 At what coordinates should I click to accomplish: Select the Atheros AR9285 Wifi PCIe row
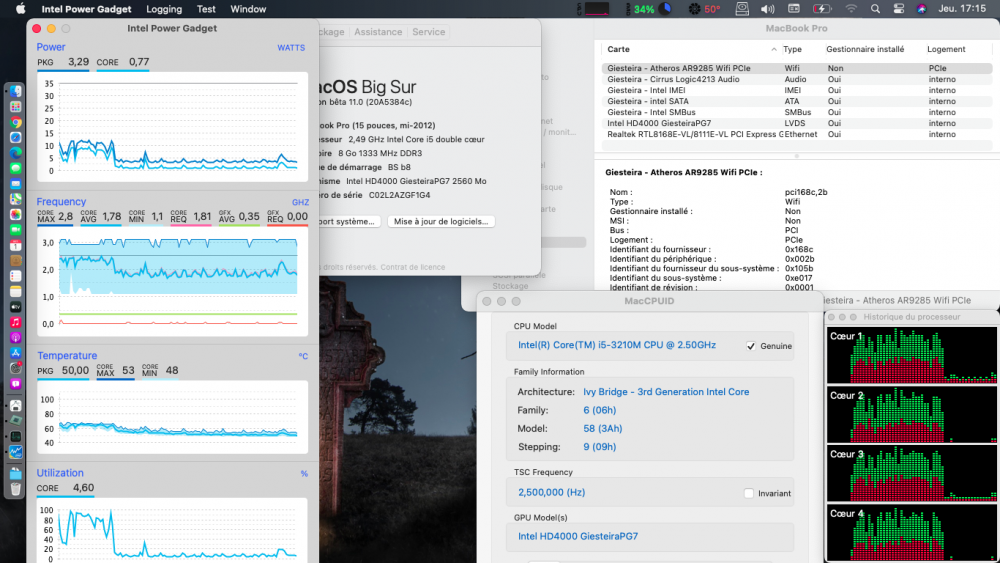[797, 68]
